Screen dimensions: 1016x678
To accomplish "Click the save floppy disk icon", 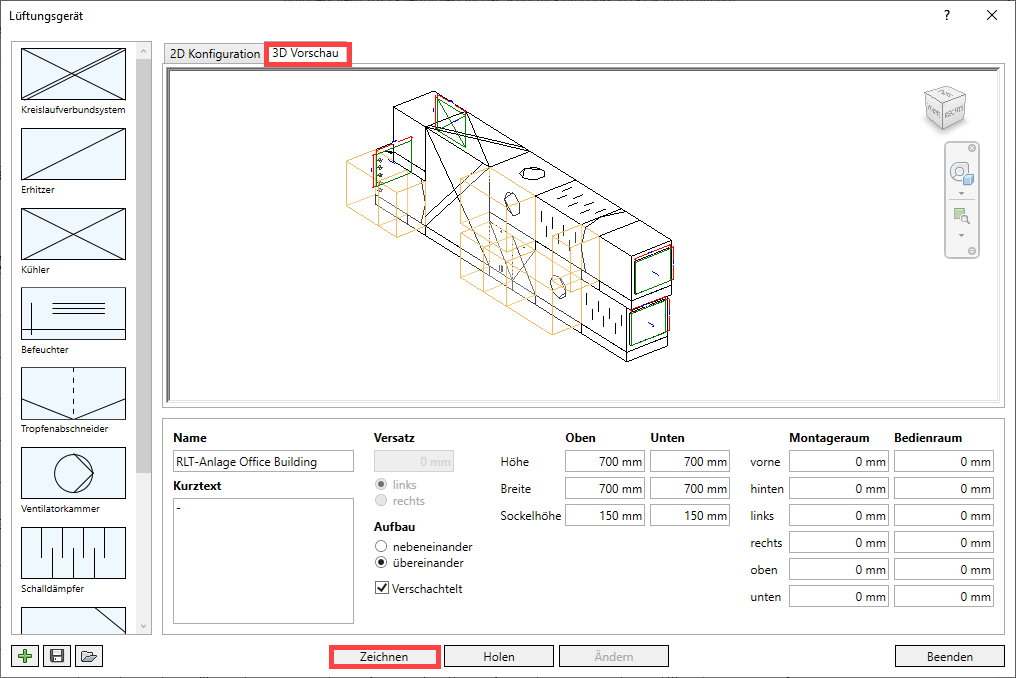I will [x=57, y=656].
